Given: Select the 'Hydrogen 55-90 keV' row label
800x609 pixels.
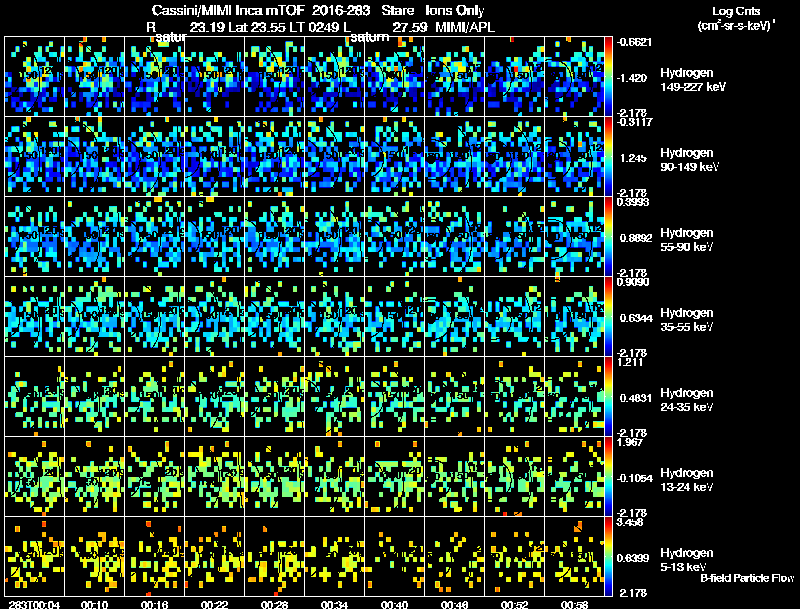Looking at the screenshot, I should tap(687, 240).
